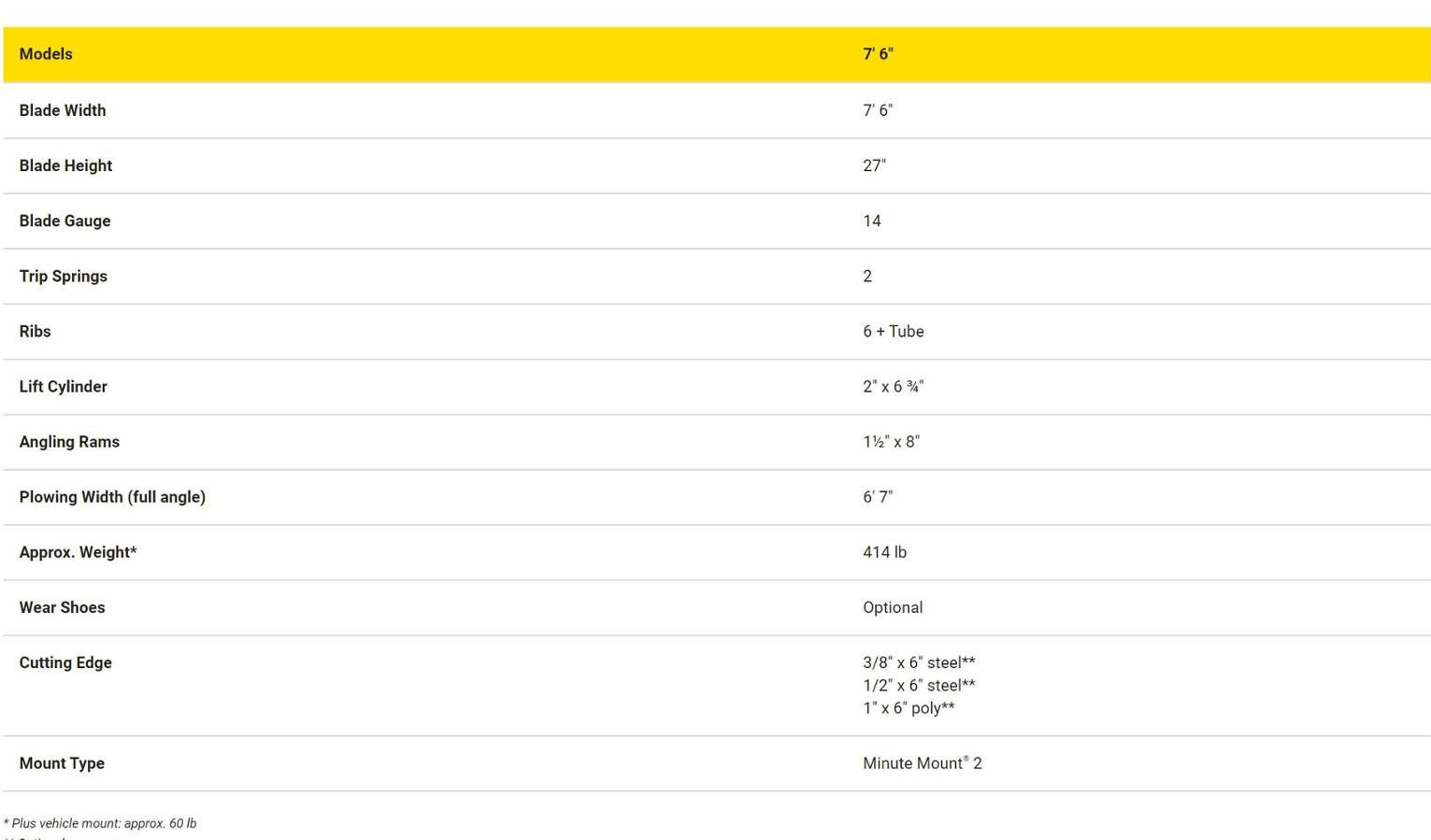Click the Wear Shoes "Optional" value
1431x840 pixels.
click(893, 607)
